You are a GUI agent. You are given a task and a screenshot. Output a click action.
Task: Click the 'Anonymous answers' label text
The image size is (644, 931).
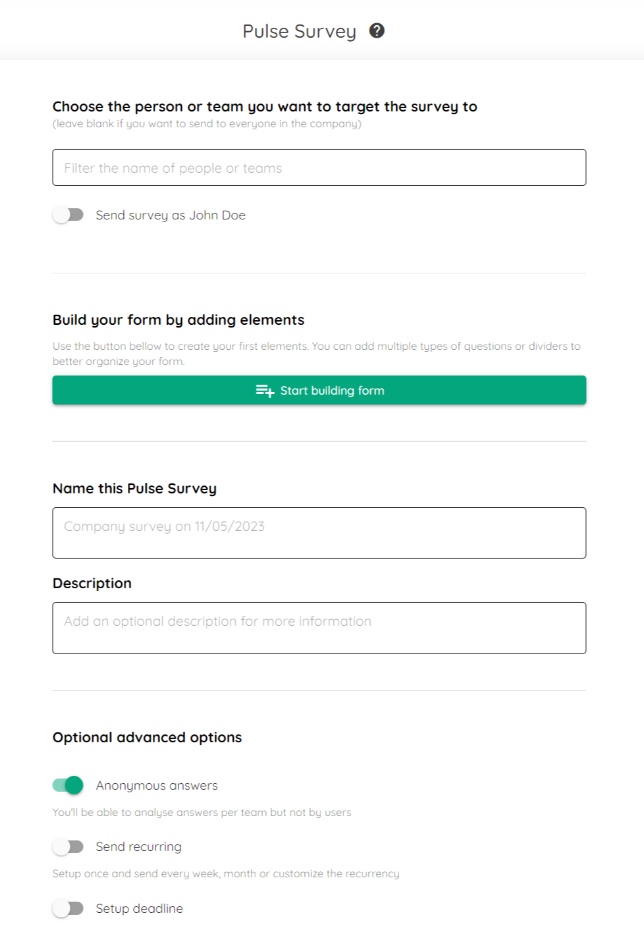(x=157, y=786)
